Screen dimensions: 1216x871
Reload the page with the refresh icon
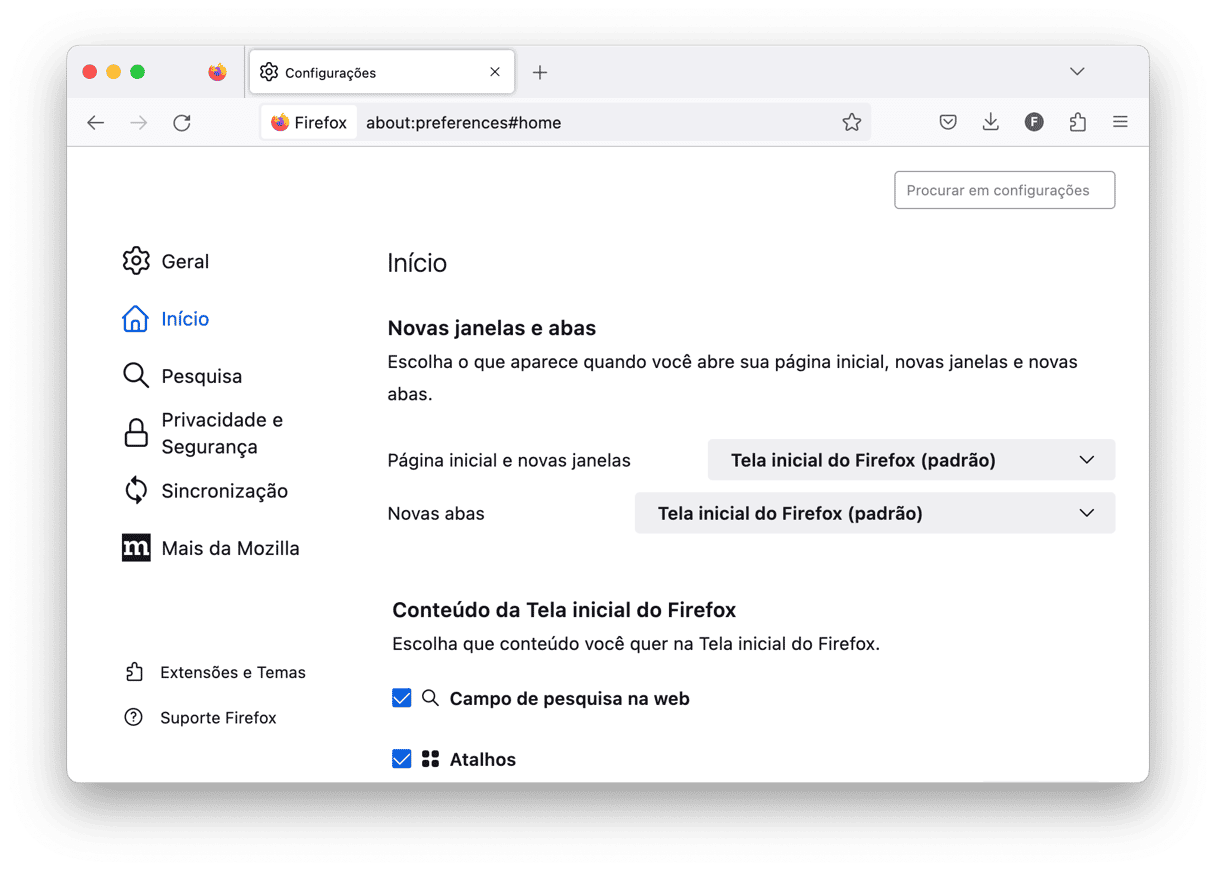click(x=182, y=123)
